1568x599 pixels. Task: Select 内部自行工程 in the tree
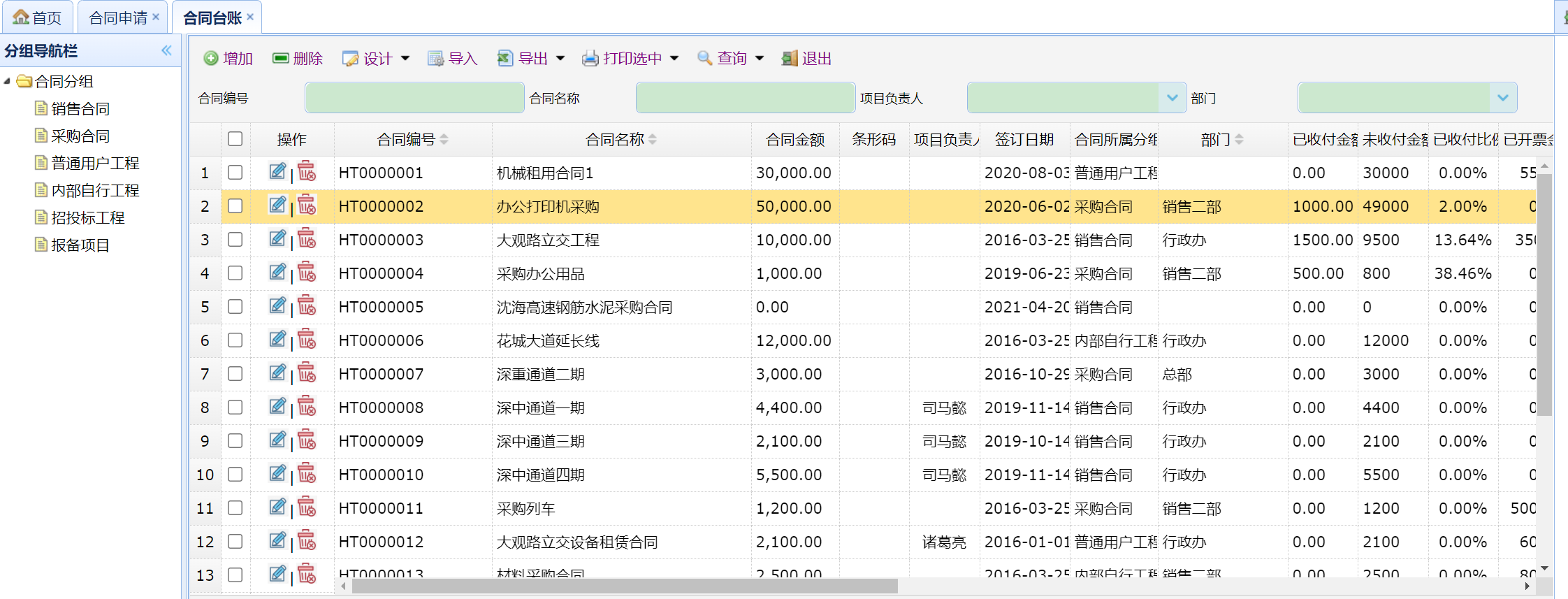95,190
